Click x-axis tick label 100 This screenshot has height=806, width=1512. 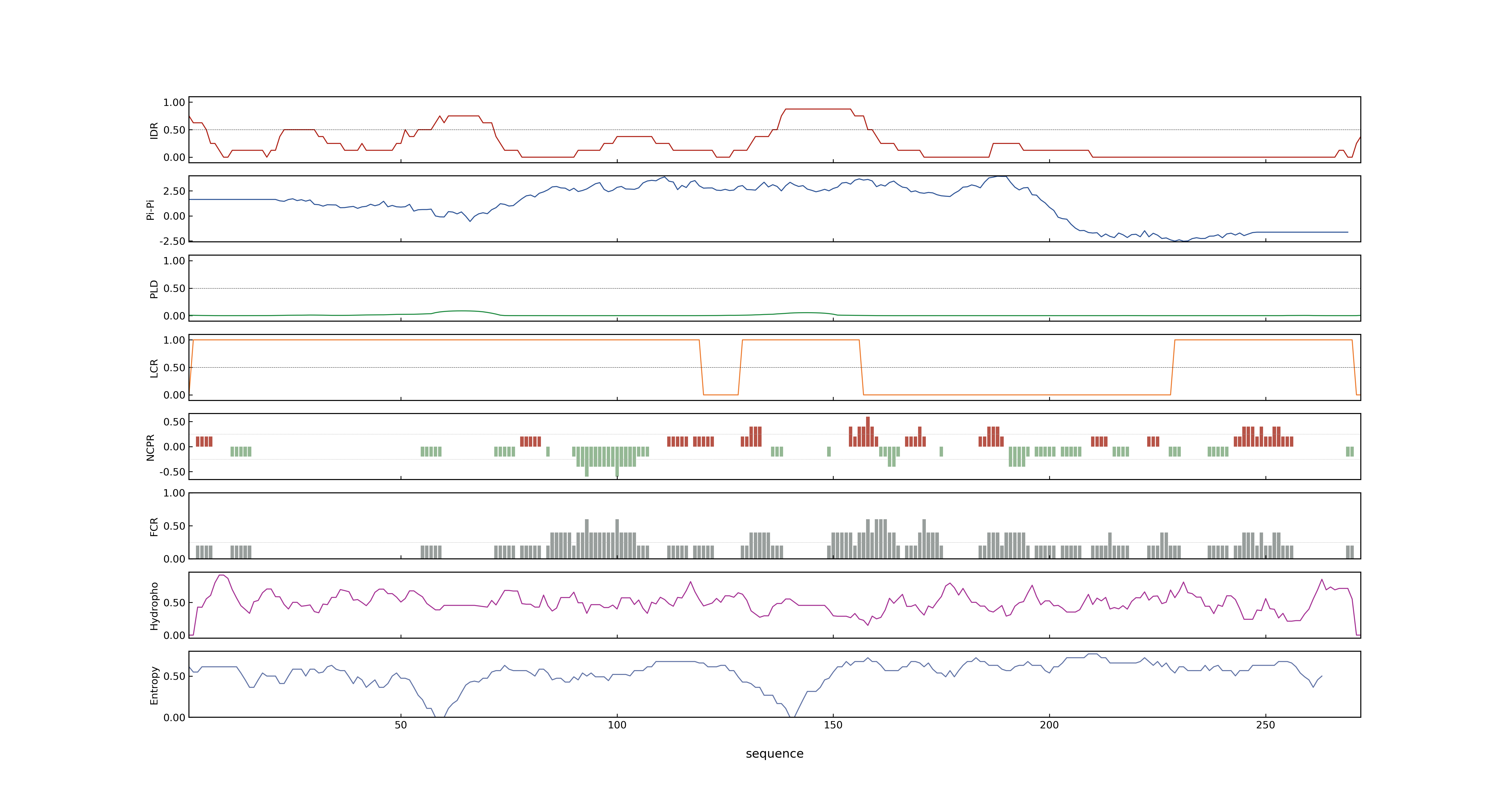(x=617, y=725)
